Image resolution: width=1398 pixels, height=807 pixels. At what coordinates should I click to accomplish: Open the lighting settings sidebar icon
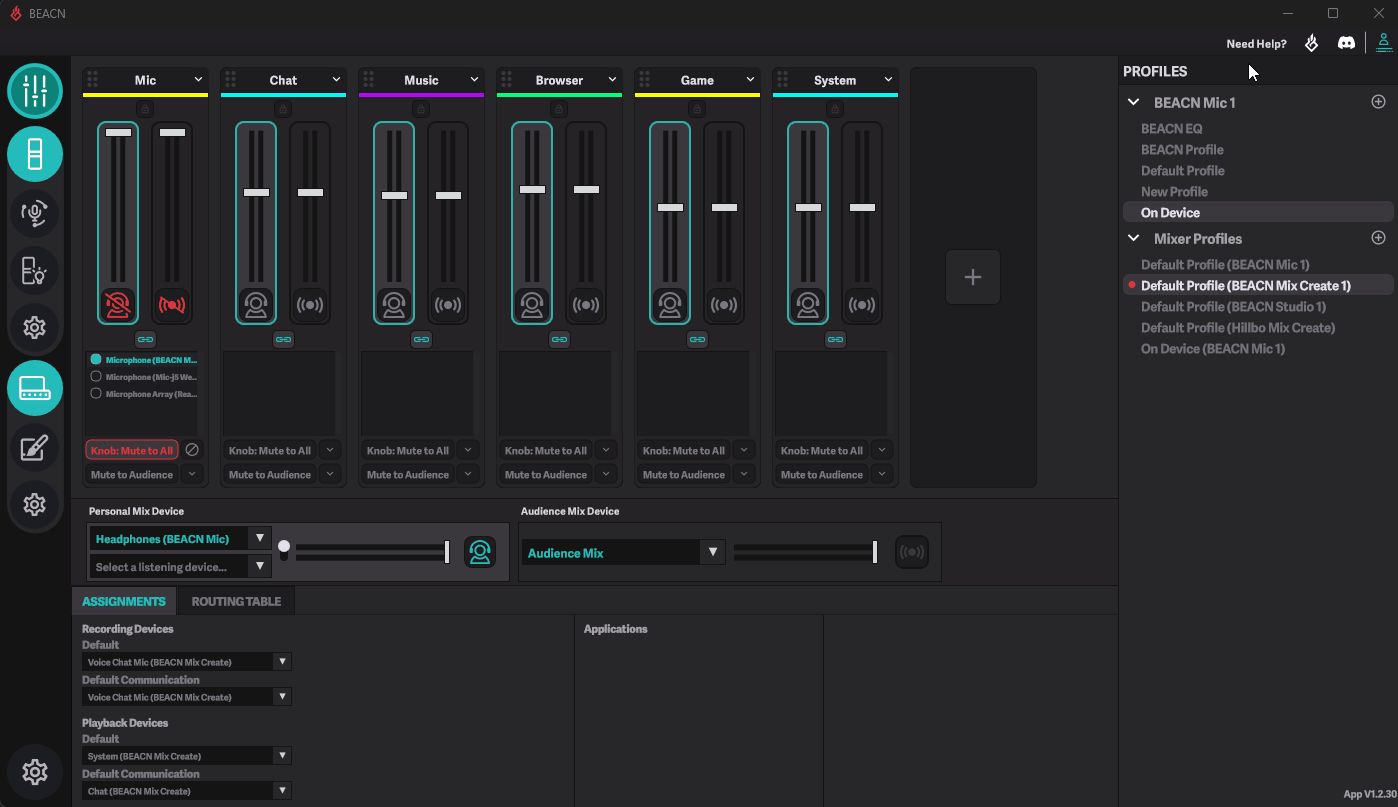click(x=35, y=270)
